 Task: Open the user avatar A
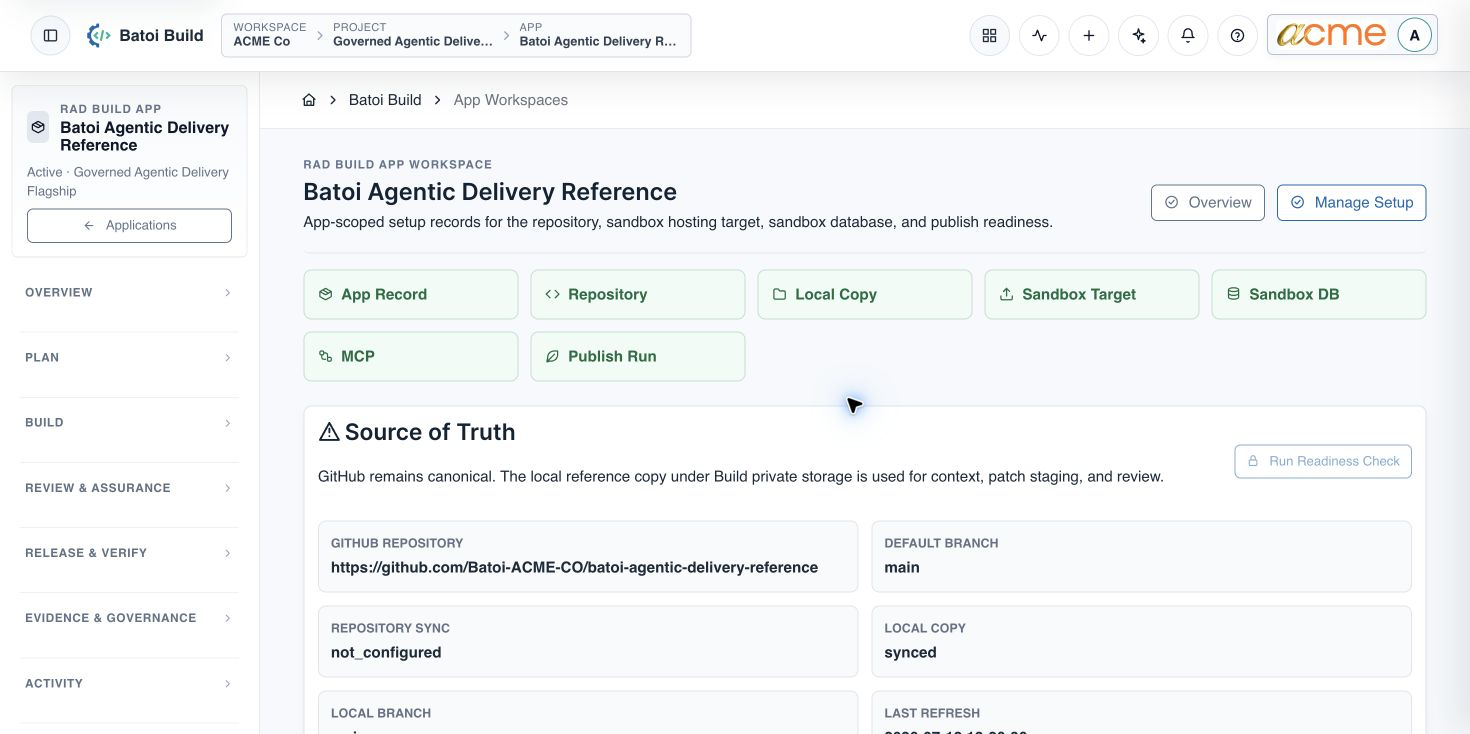[1414, 35]
